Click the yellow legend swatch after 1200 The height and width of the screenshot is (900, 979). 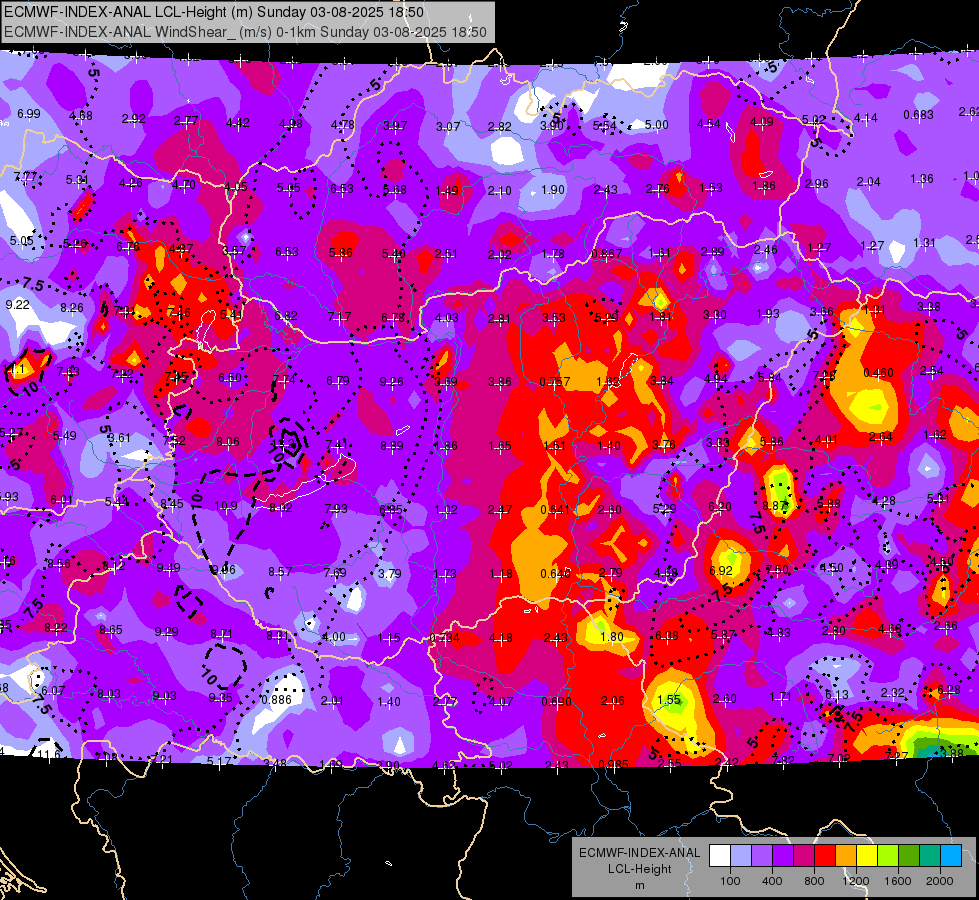point(867,855)
